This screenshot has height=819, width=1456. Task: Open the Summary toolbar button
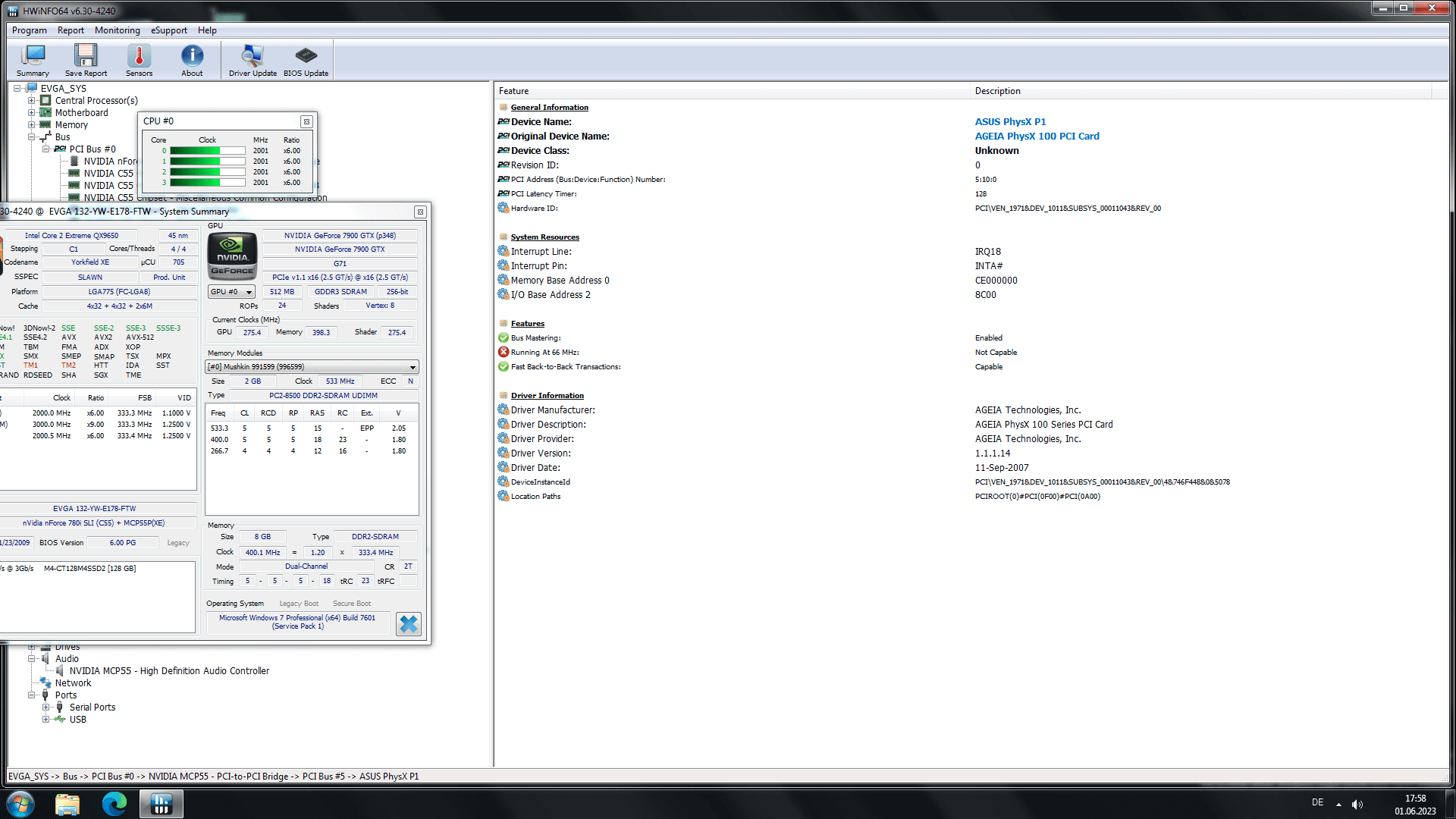coord(33,60)
